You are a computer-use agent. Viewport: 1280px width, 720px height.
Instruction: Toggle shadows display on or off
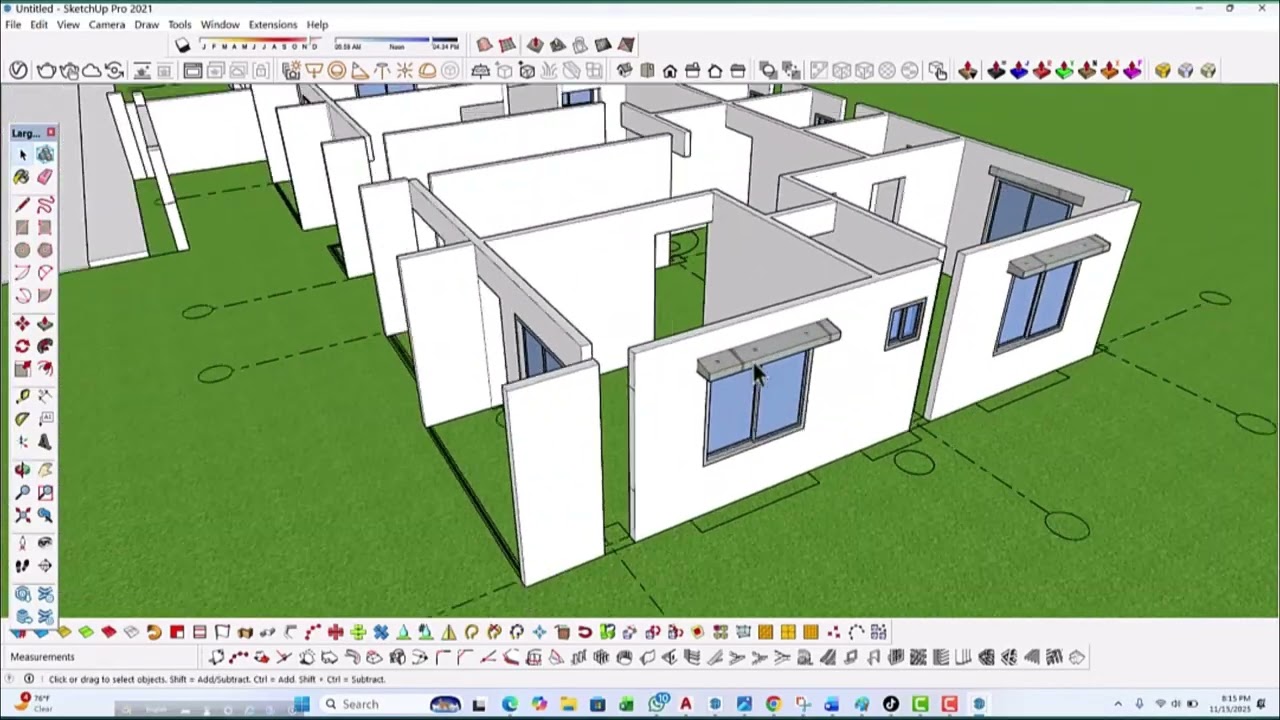[182, 45]
